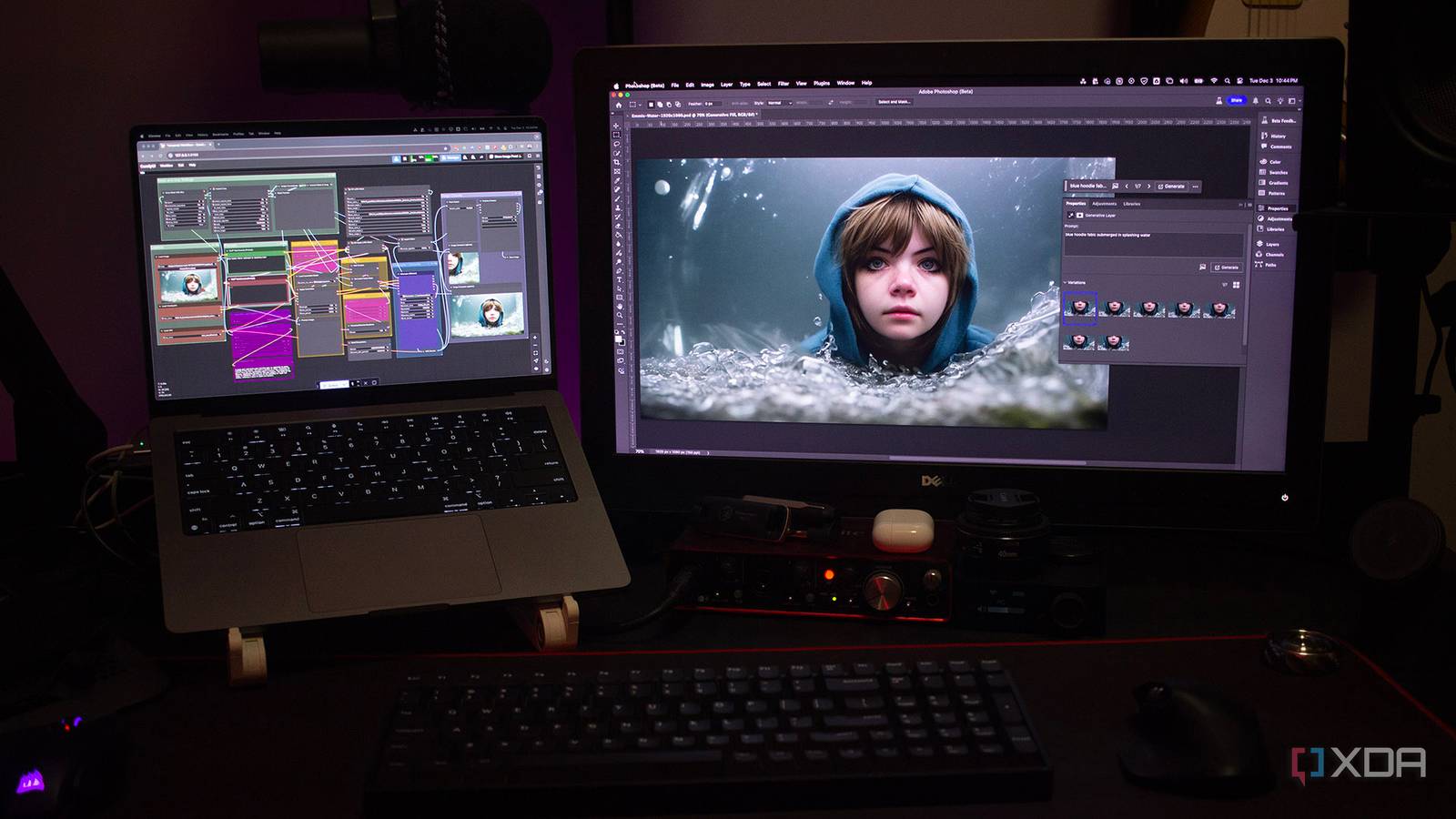Click the Photoshop Home icon
Screen dimensions: 1456x819
[x=619, y=104]
